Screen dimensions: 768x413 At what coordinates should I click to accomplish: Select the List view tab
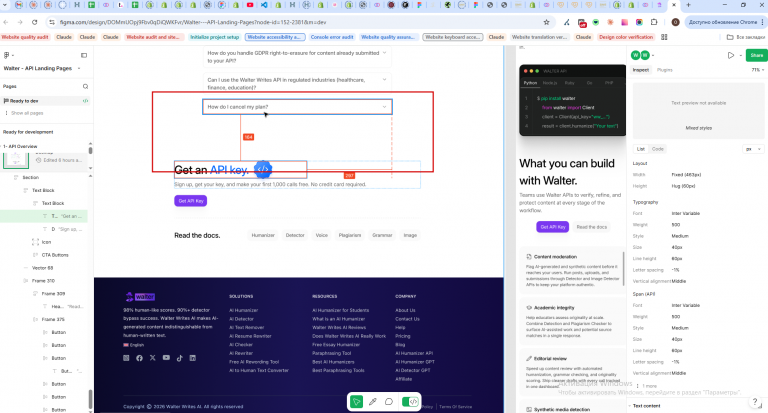(x=641, y=149)
